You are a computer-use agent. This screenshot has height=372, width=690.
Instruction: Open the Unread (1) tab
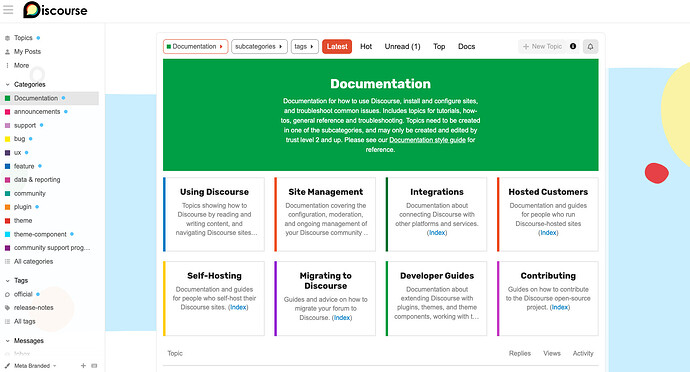(x=402, y=47)
